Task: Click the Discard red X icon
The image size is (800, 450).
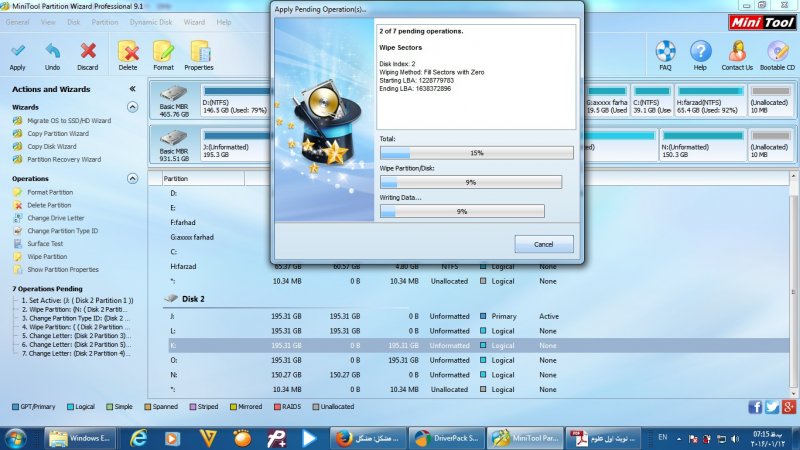Action: tap(88, 51)
